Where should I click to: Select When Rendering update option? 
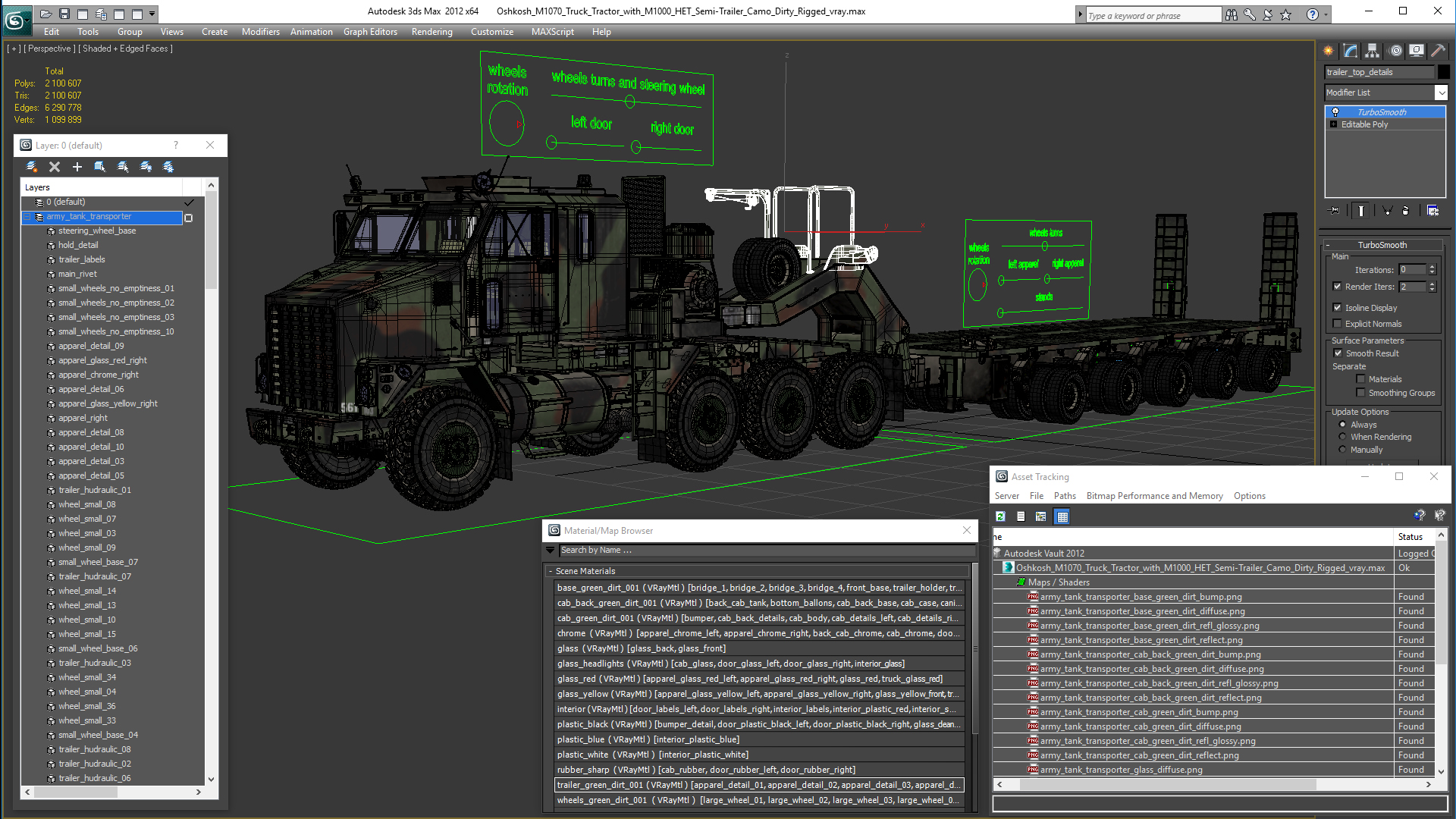[1343, 437]
